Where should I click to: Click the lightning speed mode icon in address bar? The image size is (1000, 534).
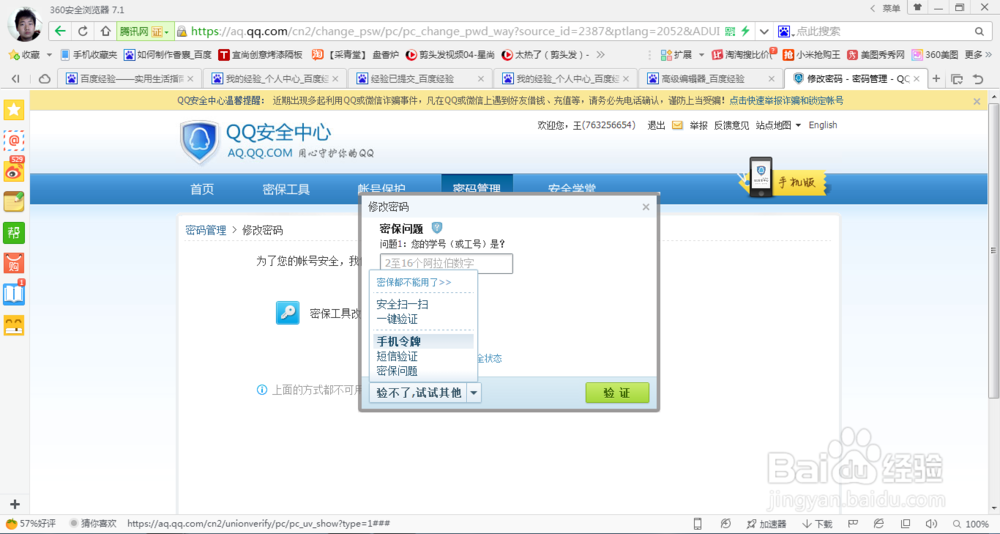click(744, 31)
